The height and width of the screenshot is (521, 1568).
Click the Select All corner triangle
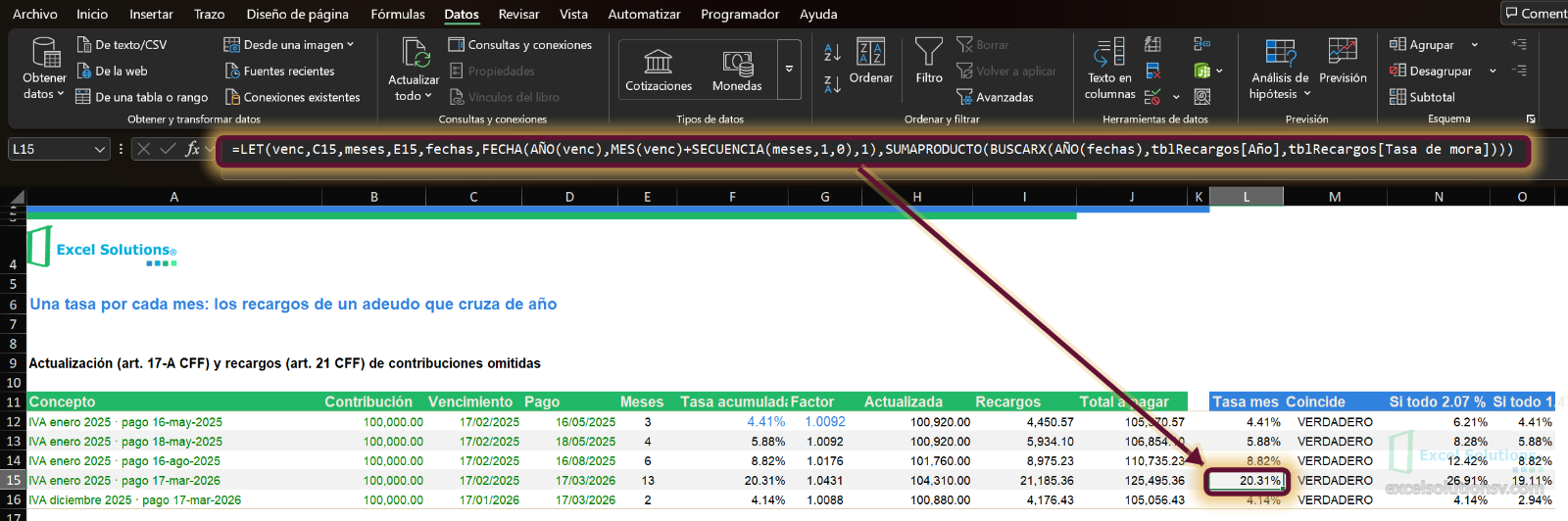coord(17,197)
